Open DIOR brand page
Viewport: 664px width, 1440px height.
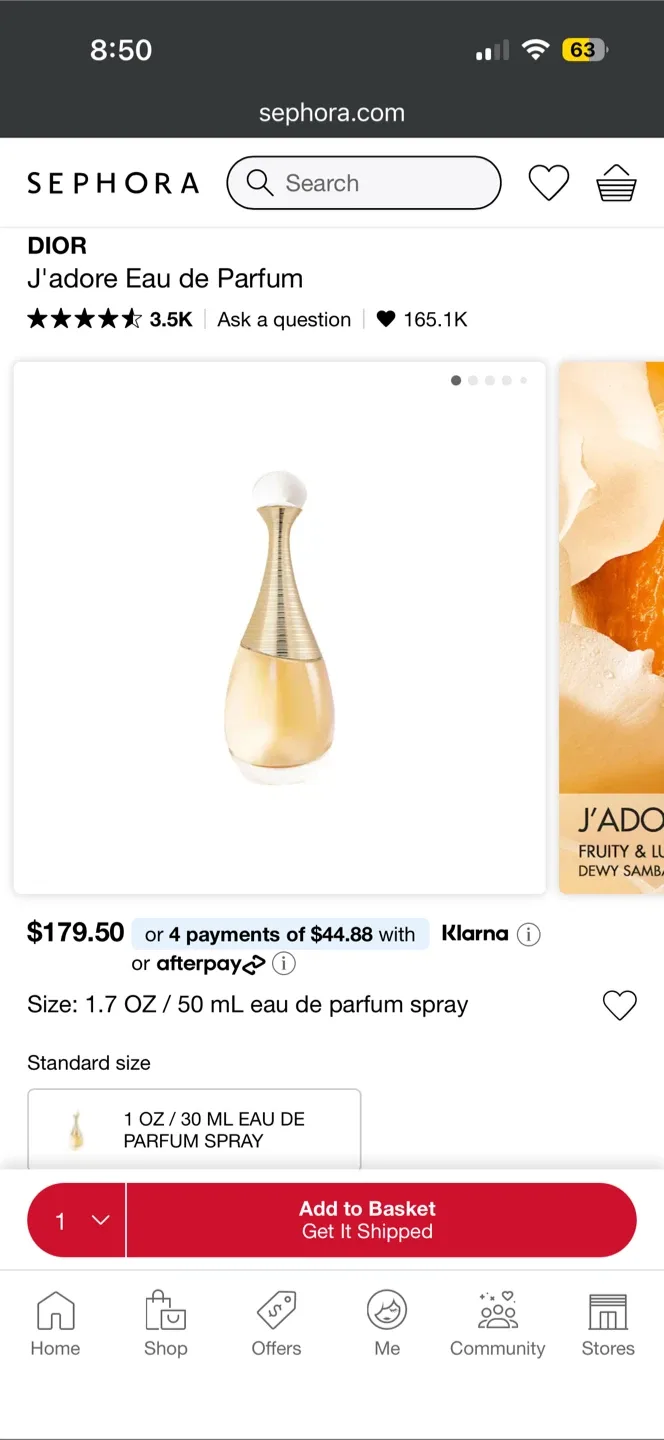57,246
